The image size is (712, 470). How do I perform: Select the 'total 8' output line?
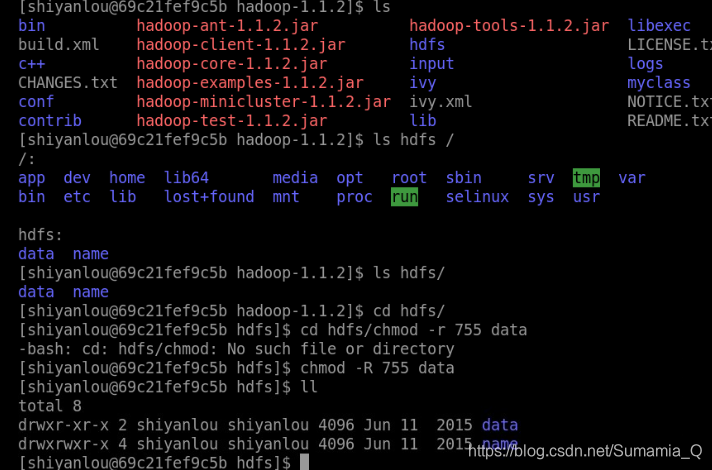click(x=50, y=406)
